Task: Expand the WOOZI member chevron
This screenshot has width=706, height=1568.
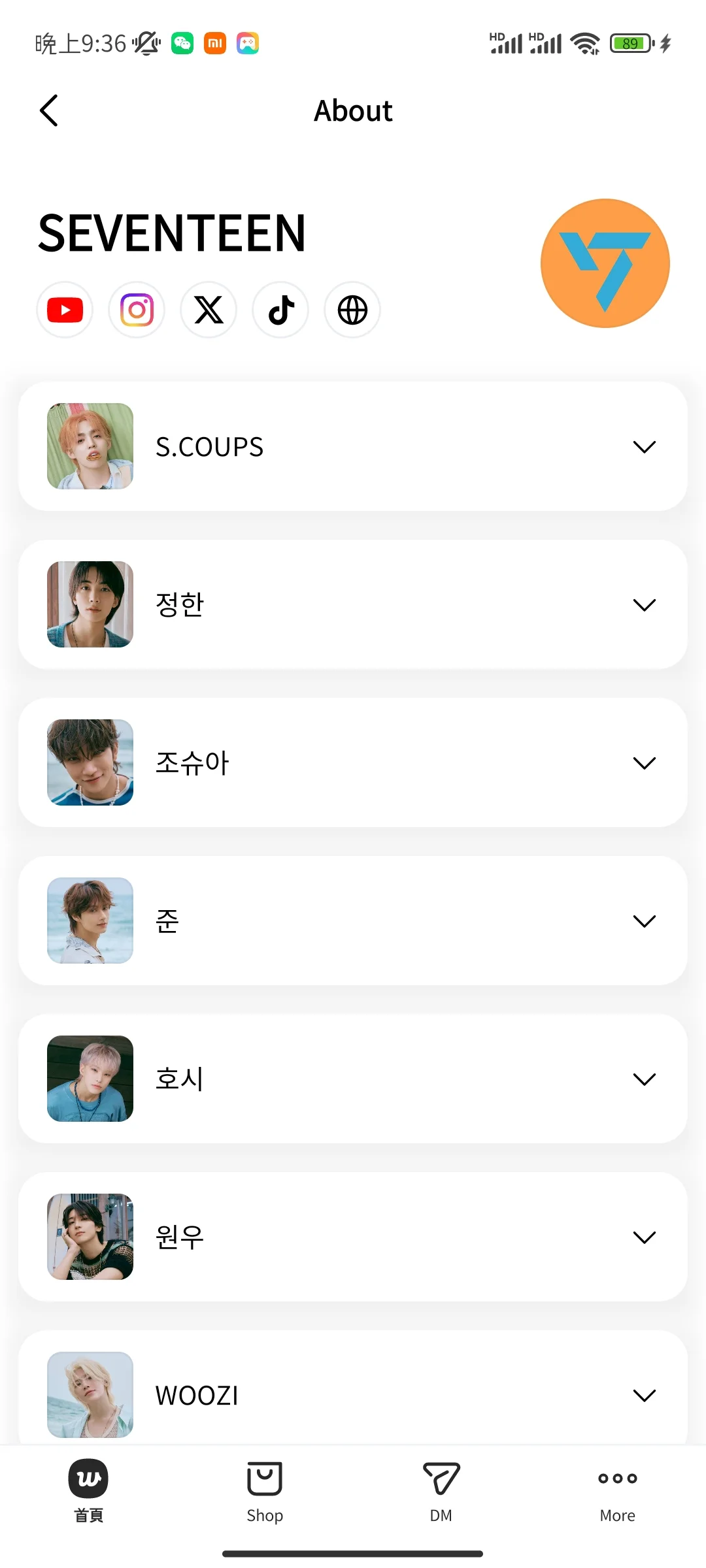Action: pyautogui.click(x=645, y=1396)
